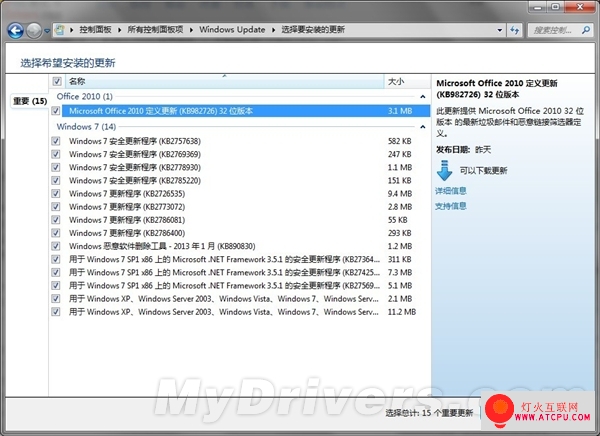
Task: Select the 重要 (15) category tab
Action: (x=30, y=101)
